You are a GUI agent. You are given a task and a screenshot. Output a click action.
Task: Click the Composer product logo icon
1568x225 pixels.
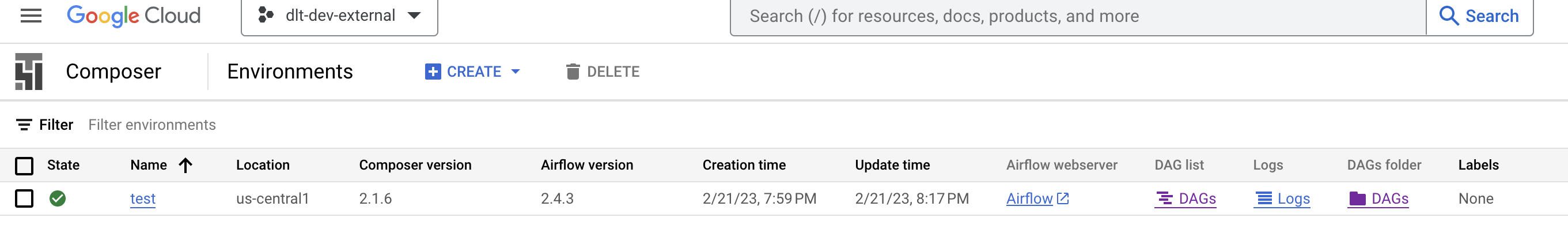[29, 72]
